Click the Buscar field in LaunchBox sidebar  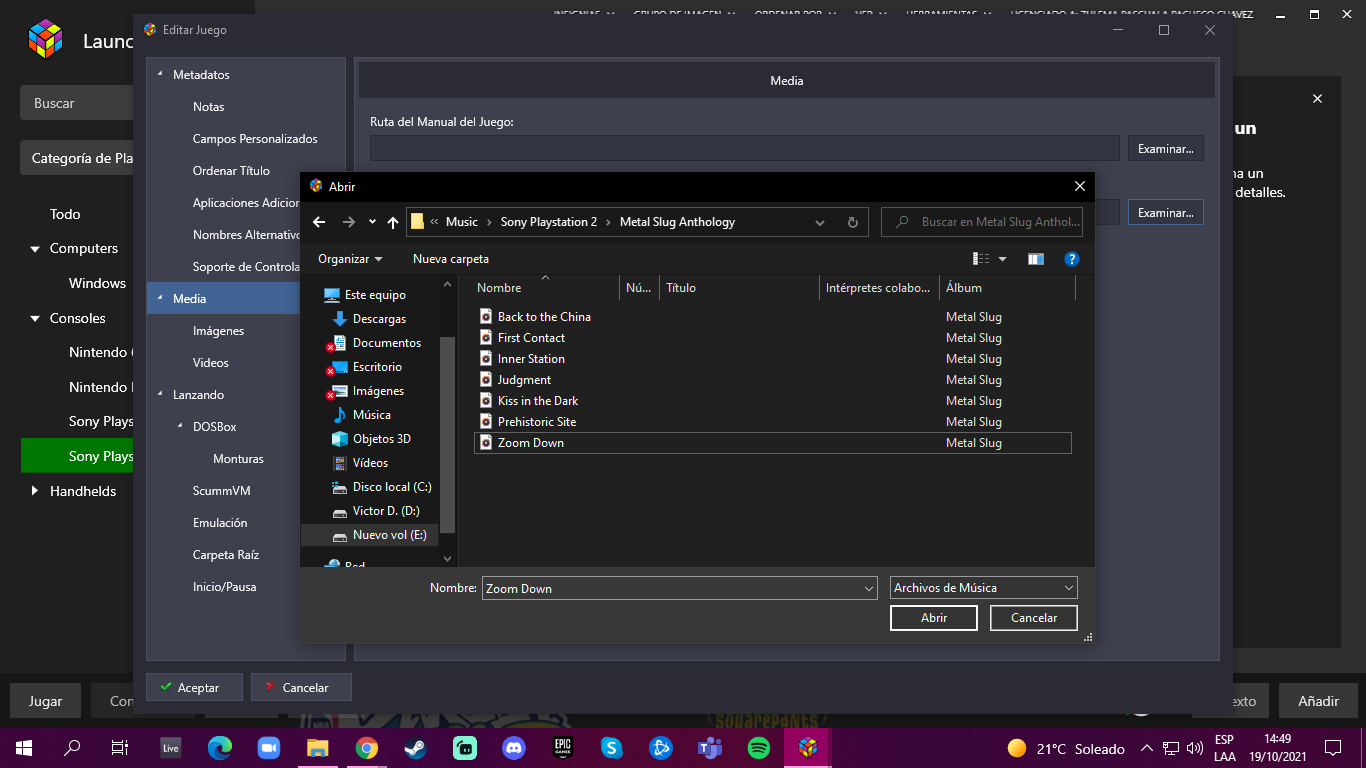77,103
